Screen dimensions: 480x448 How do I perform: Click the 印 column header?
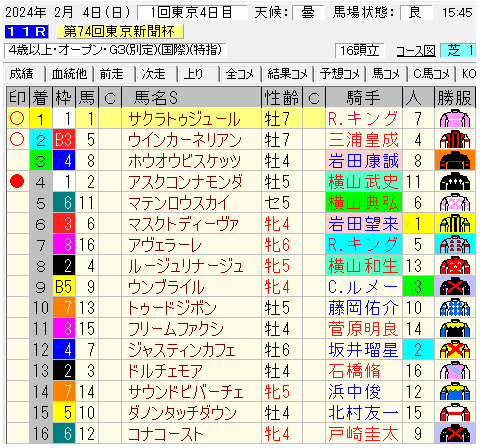point(18,98)
